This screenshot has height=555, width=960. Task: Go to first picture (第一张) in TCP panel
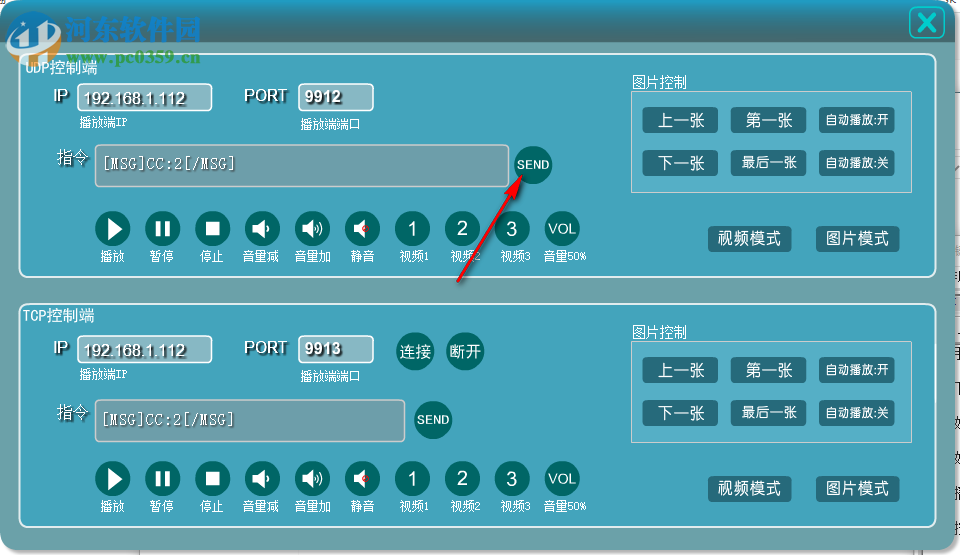coord(768,370)
